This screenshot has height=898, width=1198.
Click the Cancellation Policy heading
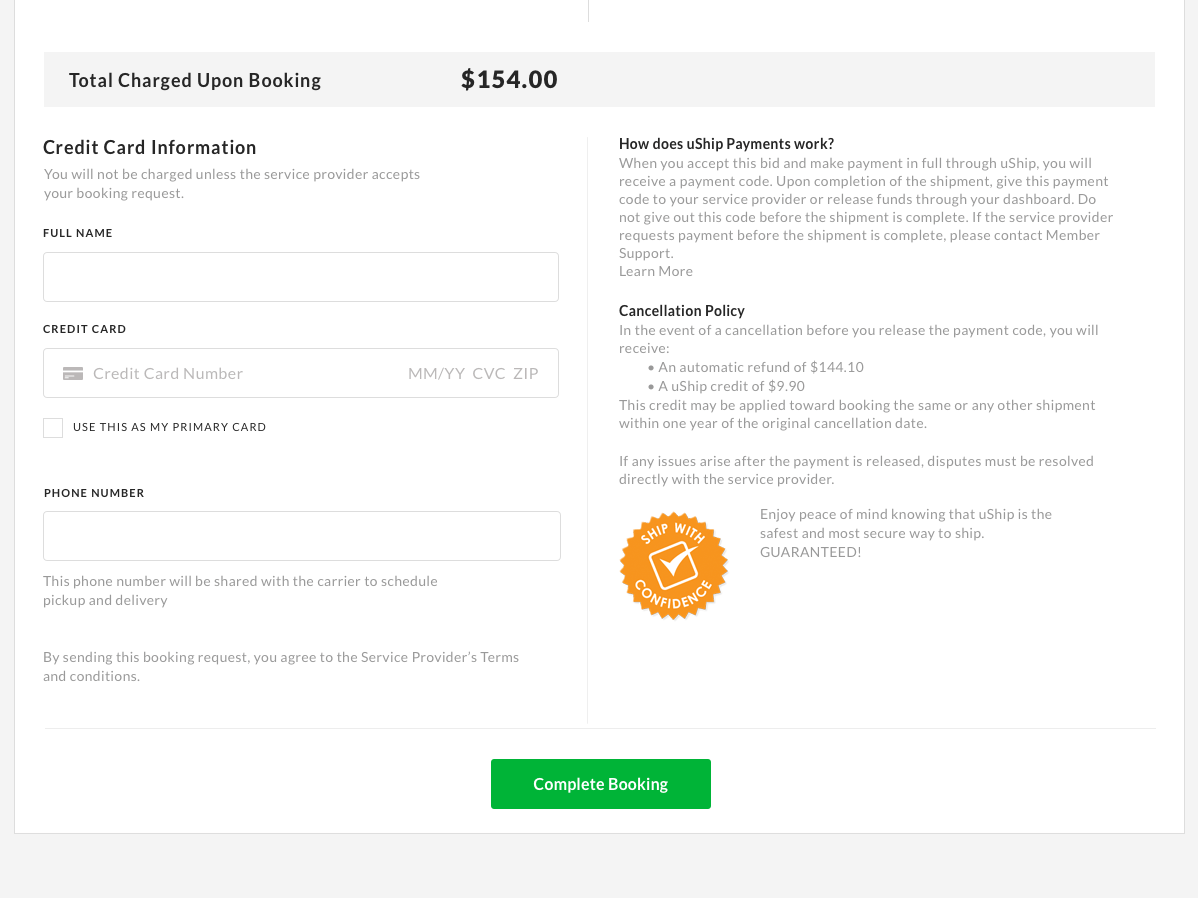(682, 311)
